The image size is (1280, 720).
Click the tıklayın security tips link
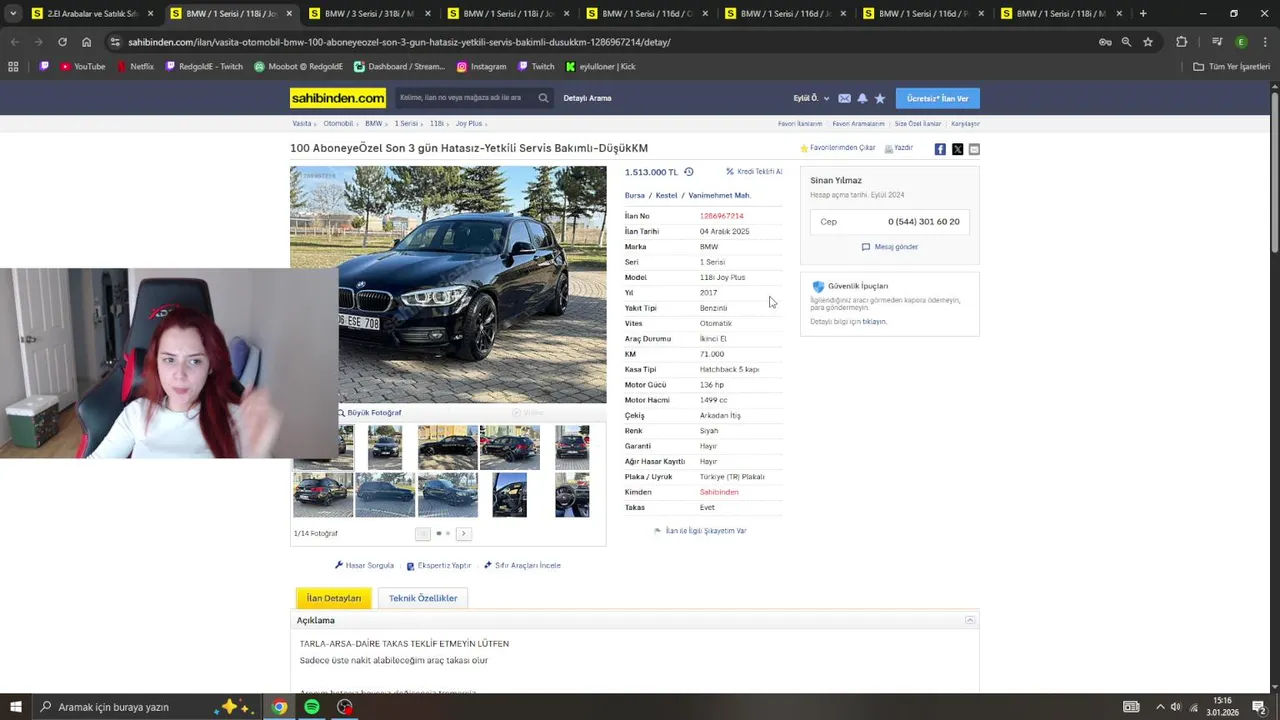point(874,322)
